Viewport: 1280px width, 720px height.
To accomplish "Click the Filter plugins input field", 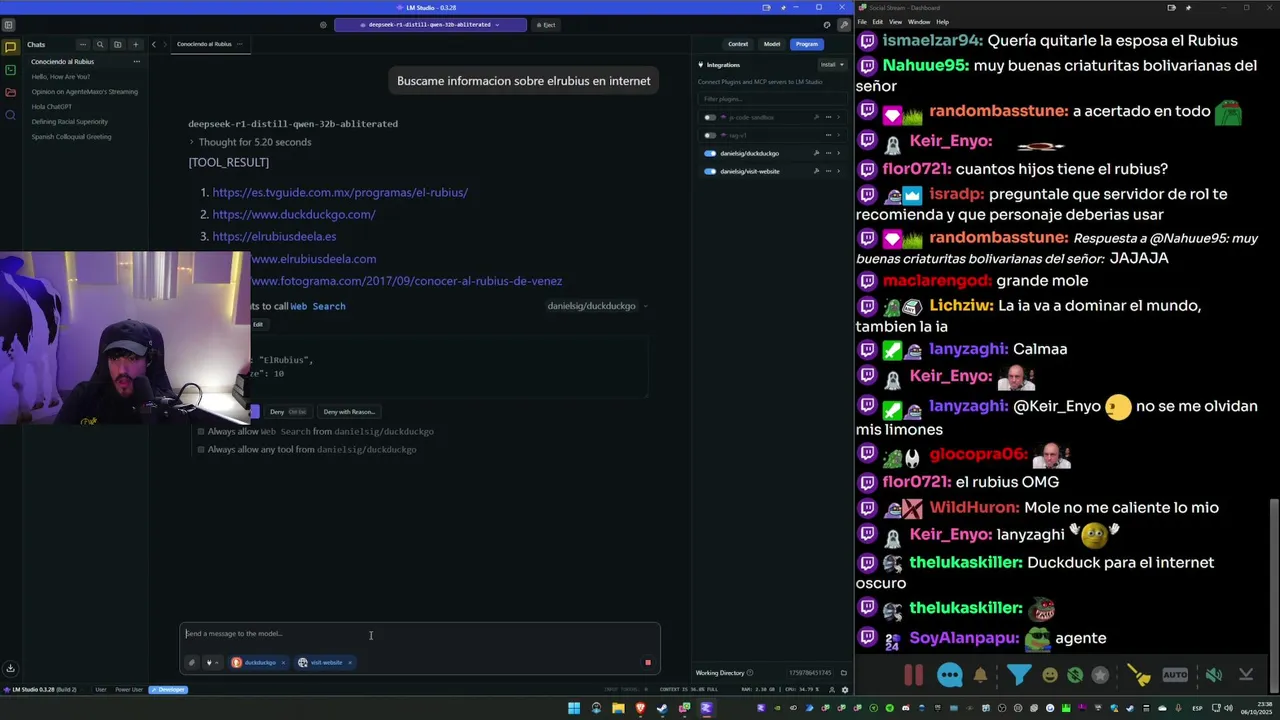I will [x=772, y=99].
